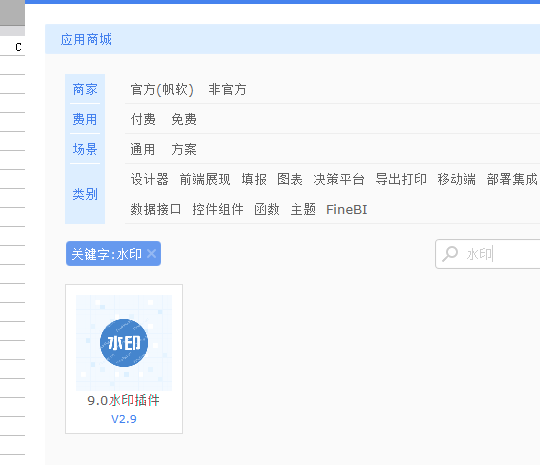Select the 数据接口 category
Image resolution: width=540 pixels, height=465 pixels.
[x=156, y=209]
